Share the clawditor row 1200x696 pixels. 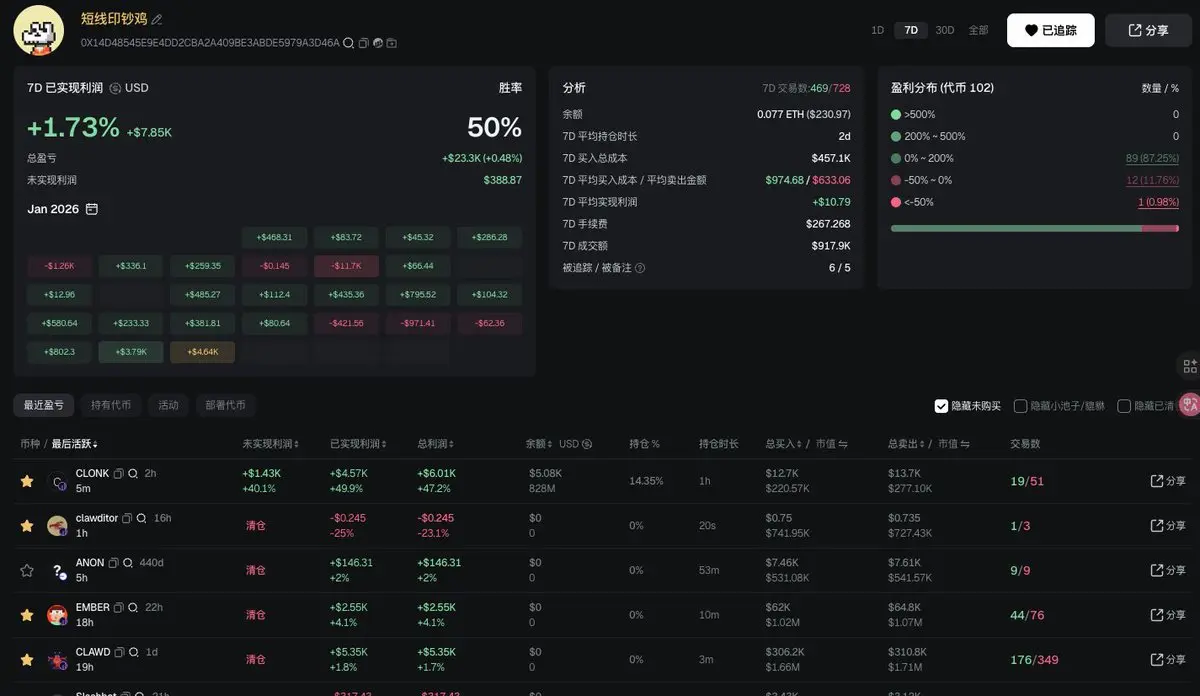pos(1168,525)
